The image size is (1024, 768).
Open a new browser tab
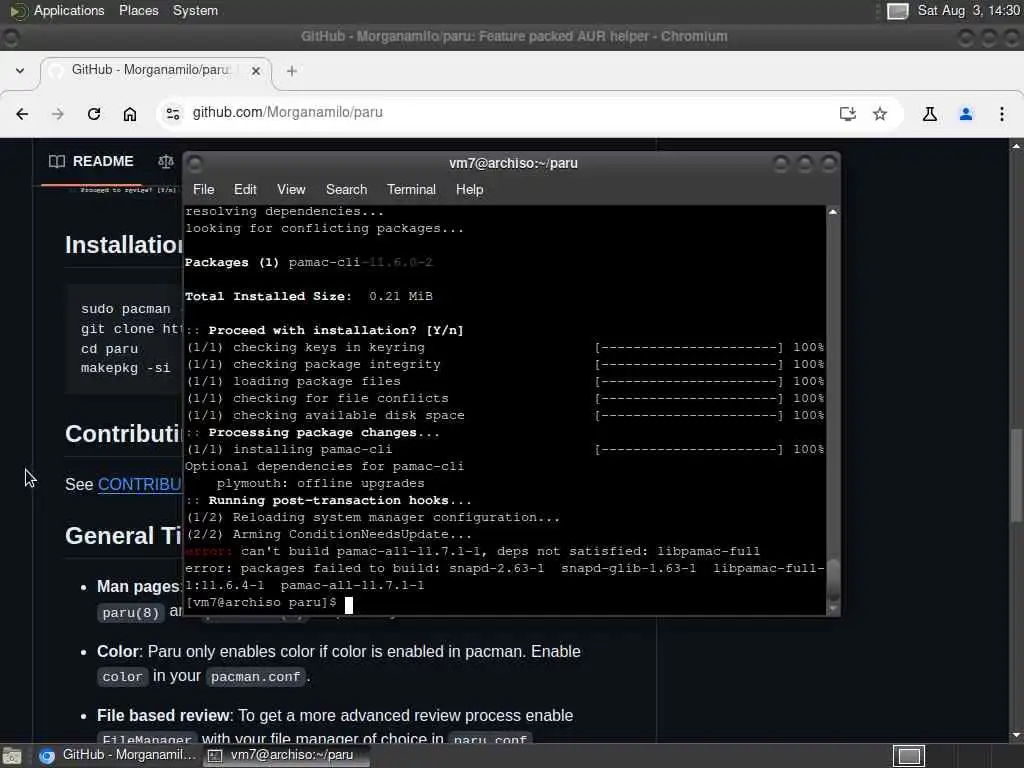pyautogui.click(x=292, y=71)
